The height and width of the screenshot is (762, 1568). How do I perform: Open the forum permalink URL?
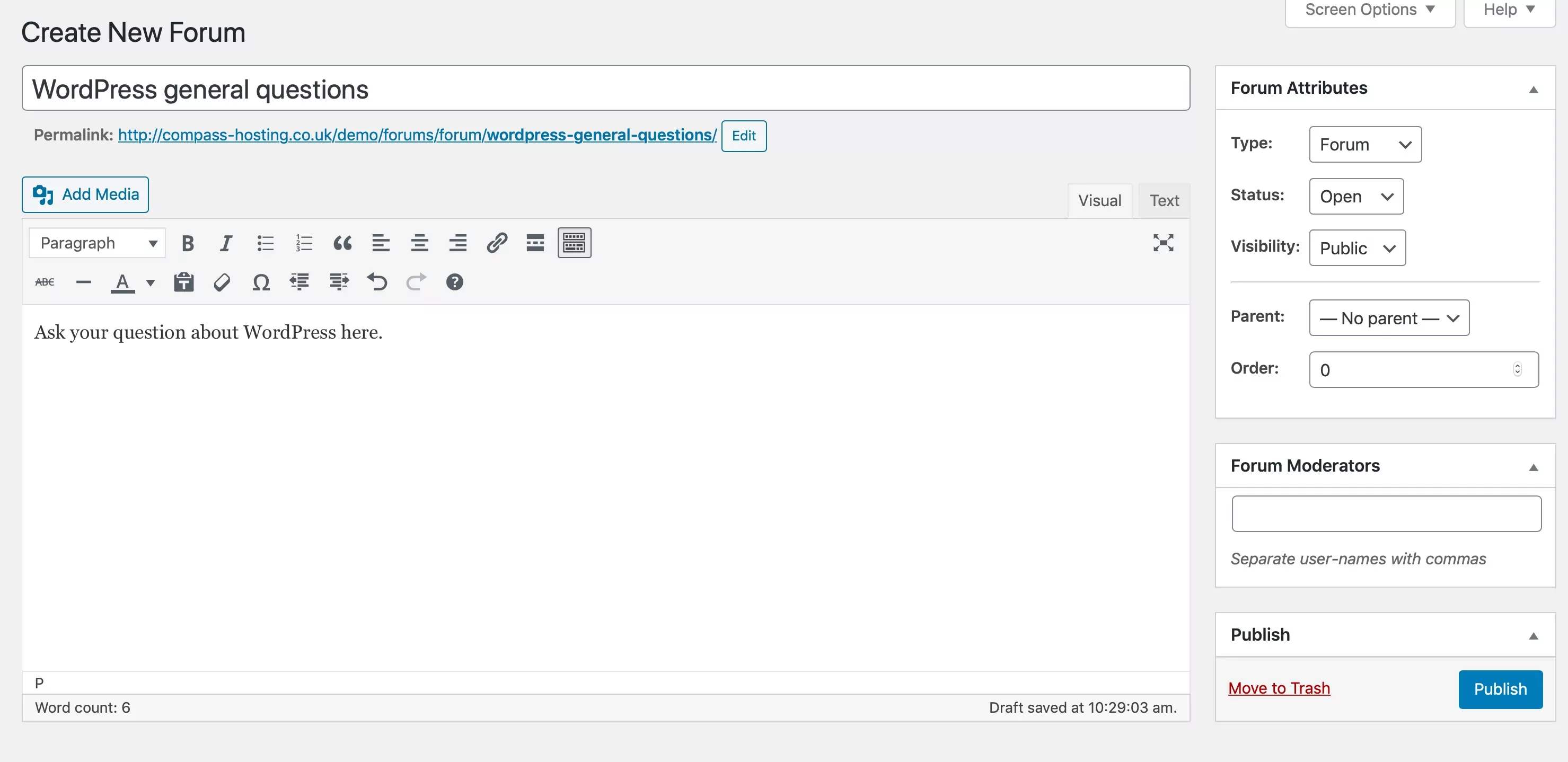pyautogui.click(x=417, y=135)
